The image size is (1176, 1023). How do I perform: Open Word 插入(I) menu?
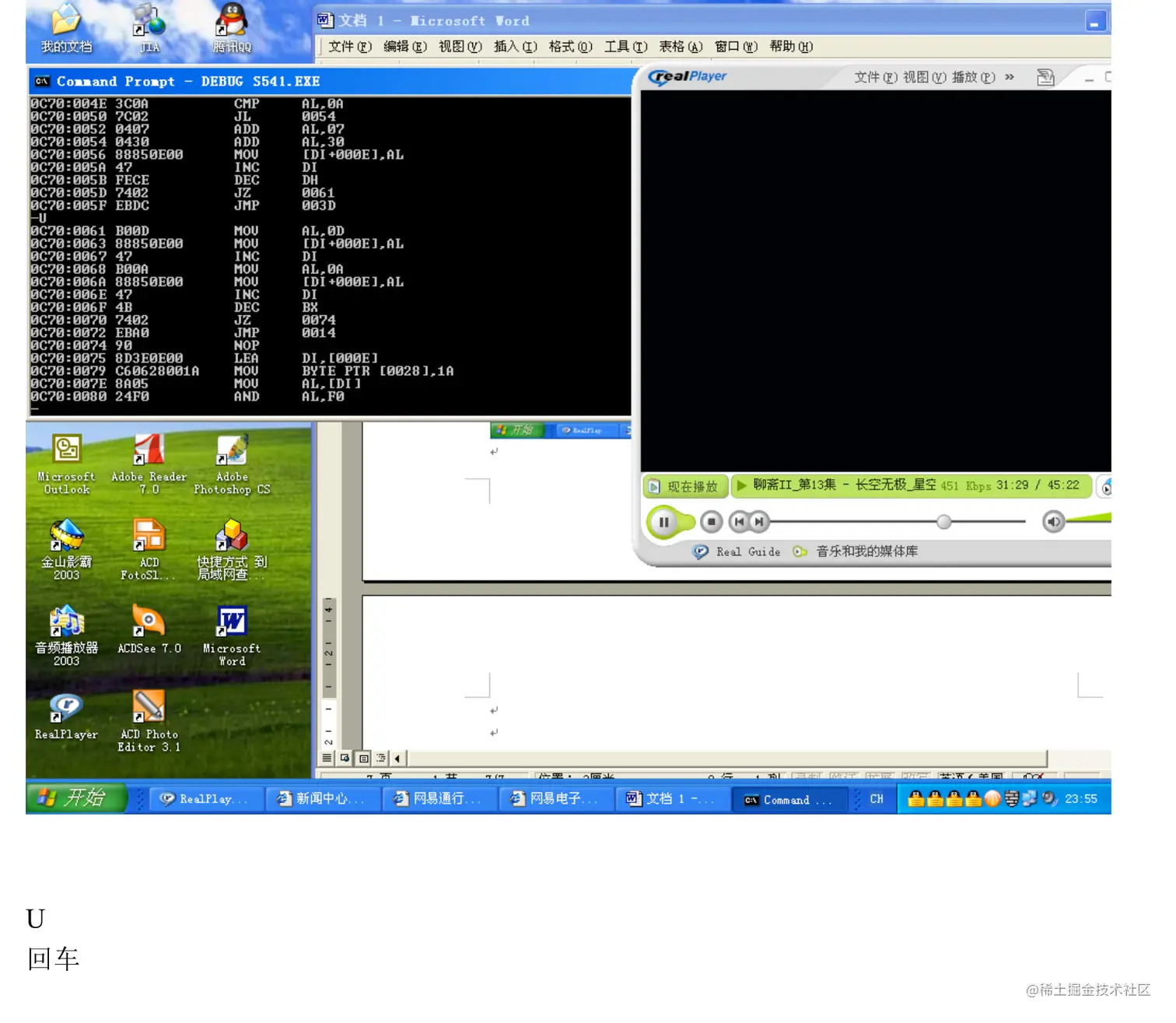coord(516,47)
